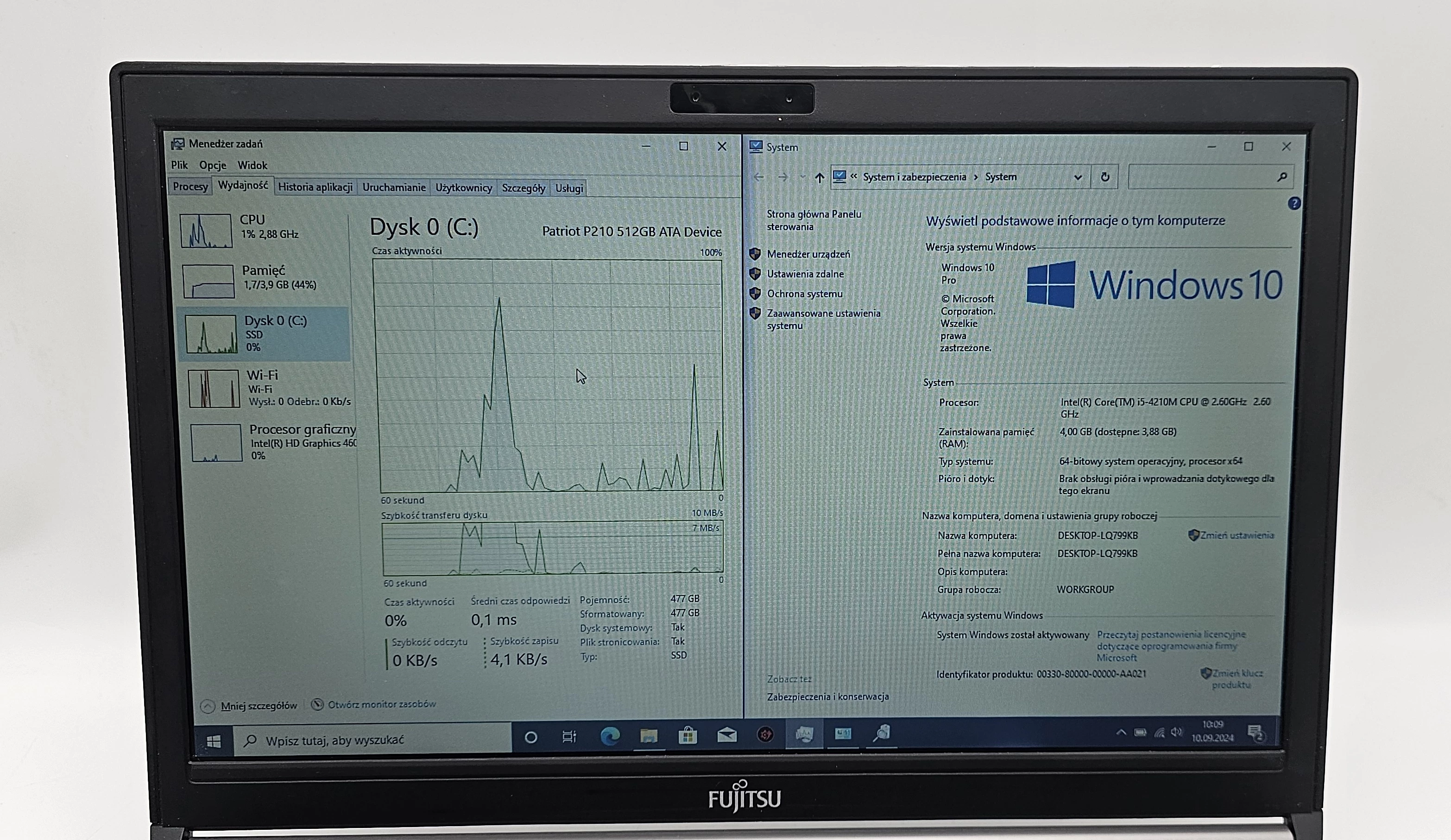Collapse with Mniej szczegółów button
The height and width of the screenshot is (840, 1451).
pos(249,705)
